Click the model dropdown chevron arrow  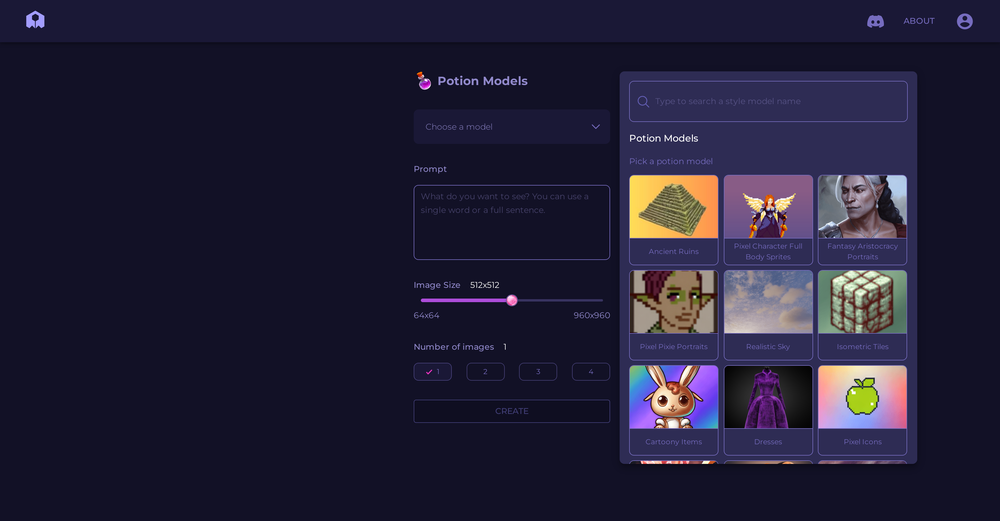[595, 127]
